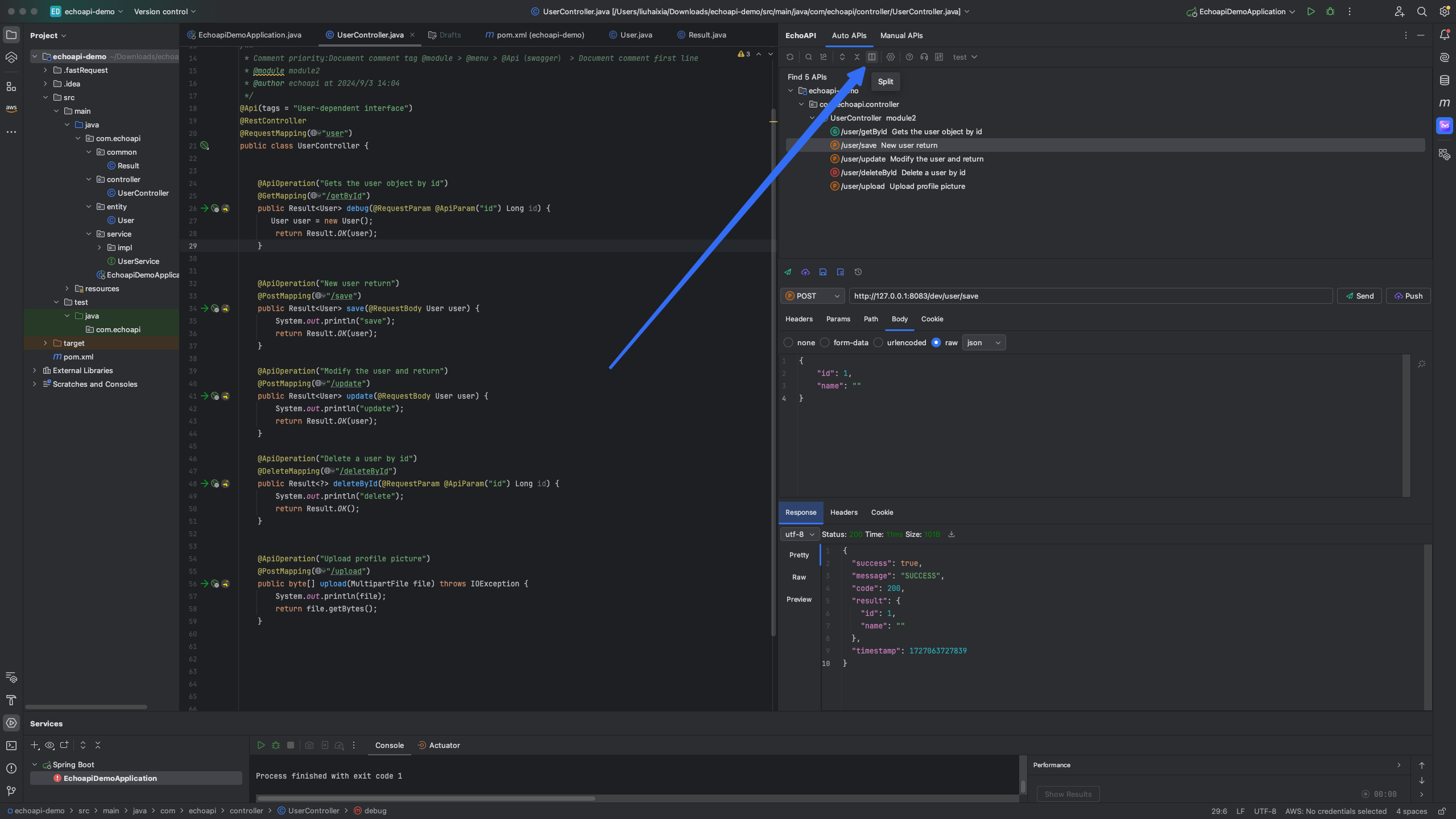Expand all nodes in the EchoAPI tree
1456x819 pixels.
pos(842,57)
